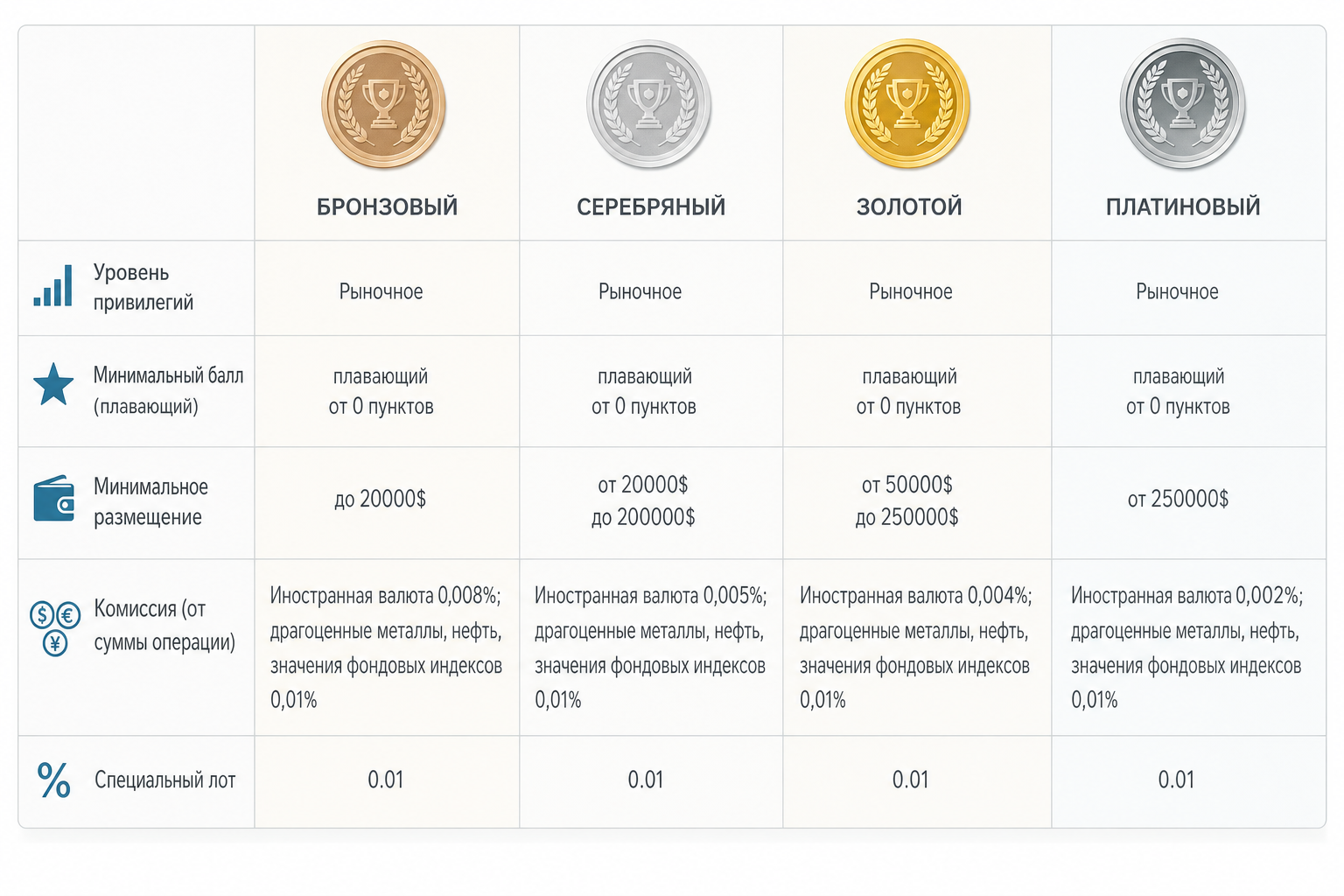Click the Минимальное размещение row label

(150, 501)
